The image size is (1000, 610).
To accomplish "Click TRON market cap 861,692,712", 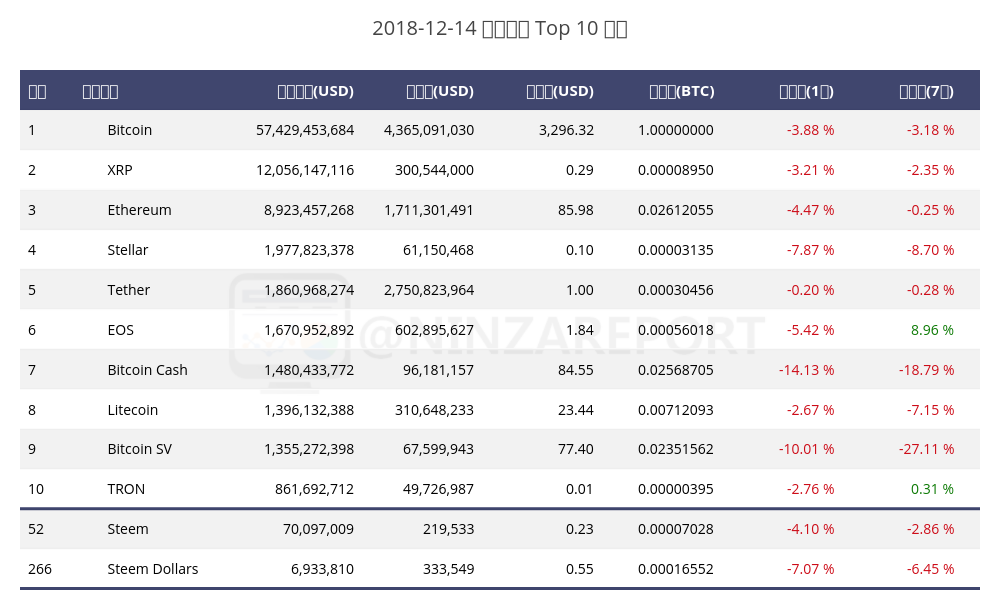I will coord(314,489).
